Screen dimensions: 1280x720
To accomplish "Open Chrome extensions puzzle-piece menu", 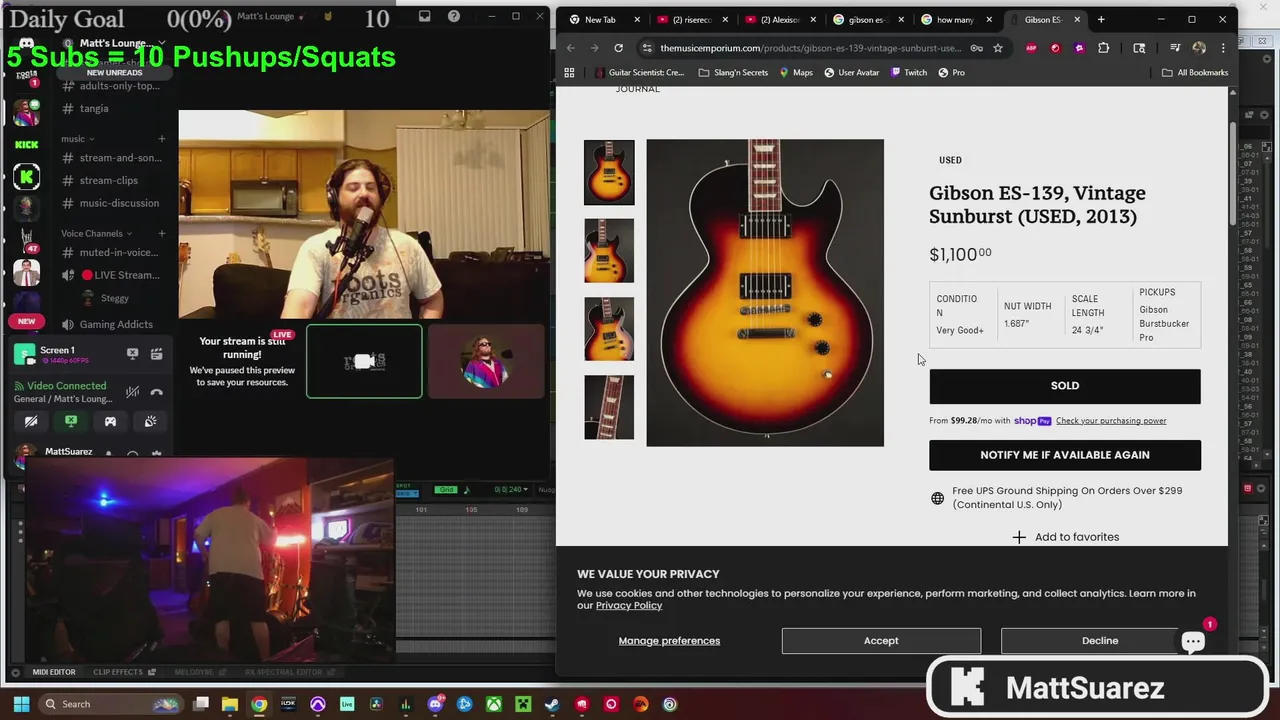I will [x=1103, y=48].
